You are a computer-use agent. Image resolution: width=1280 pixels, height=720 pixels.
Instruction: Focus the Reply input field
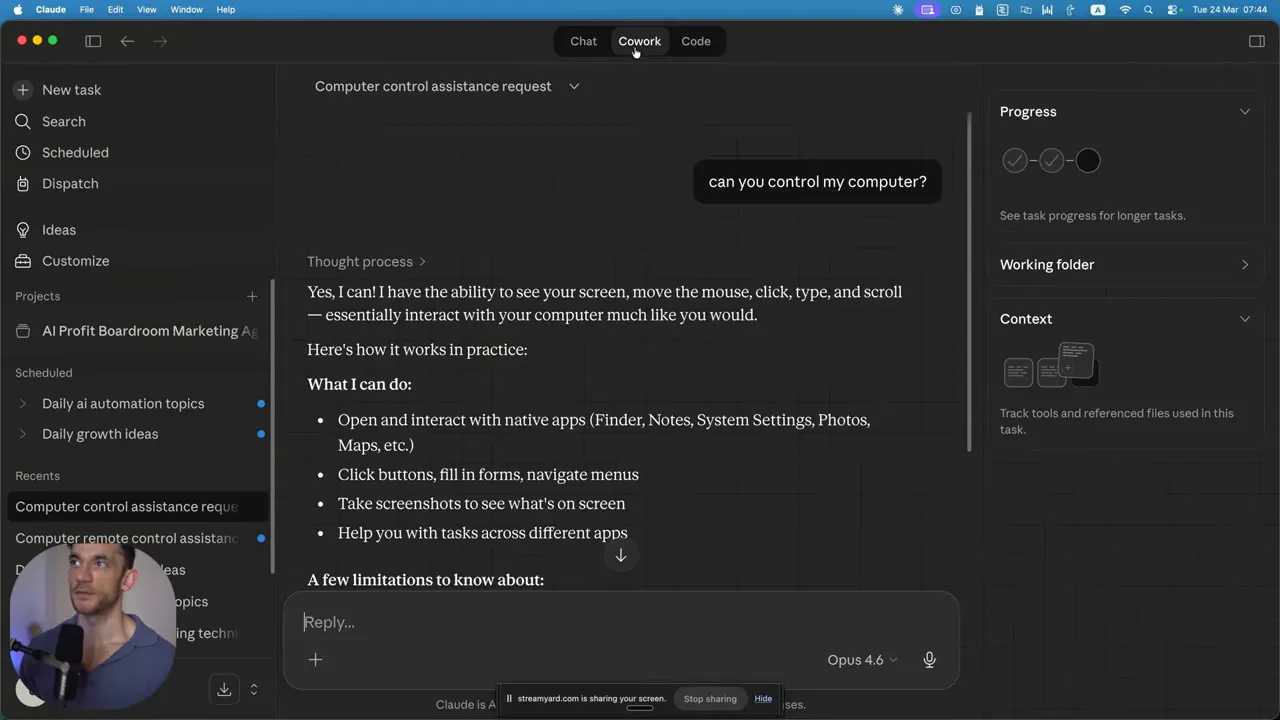pyautogui.click(x=620, y=622)
